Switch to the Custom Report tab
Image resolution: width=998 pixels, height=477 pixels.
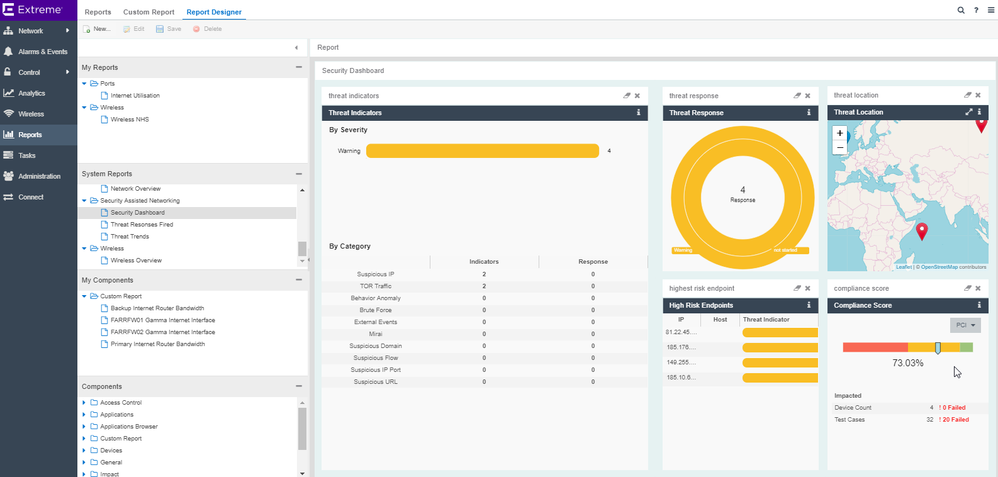coord(148,12)
